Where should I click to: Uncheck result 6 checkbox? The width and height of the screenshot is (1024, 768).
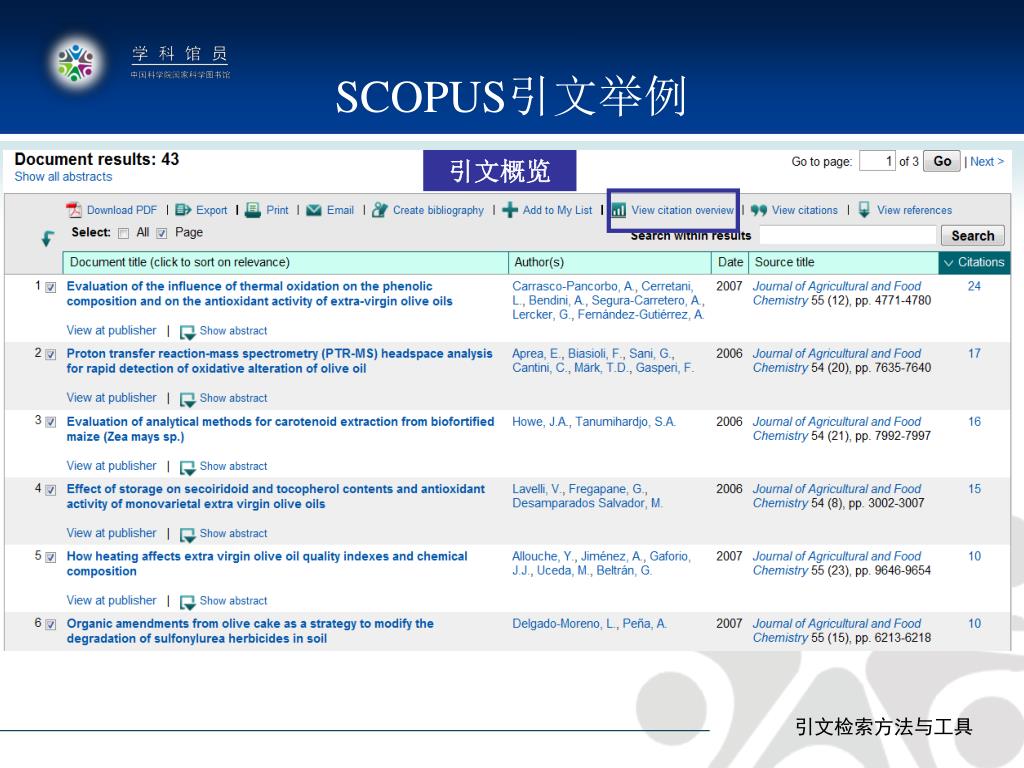[x=51, y=624]
